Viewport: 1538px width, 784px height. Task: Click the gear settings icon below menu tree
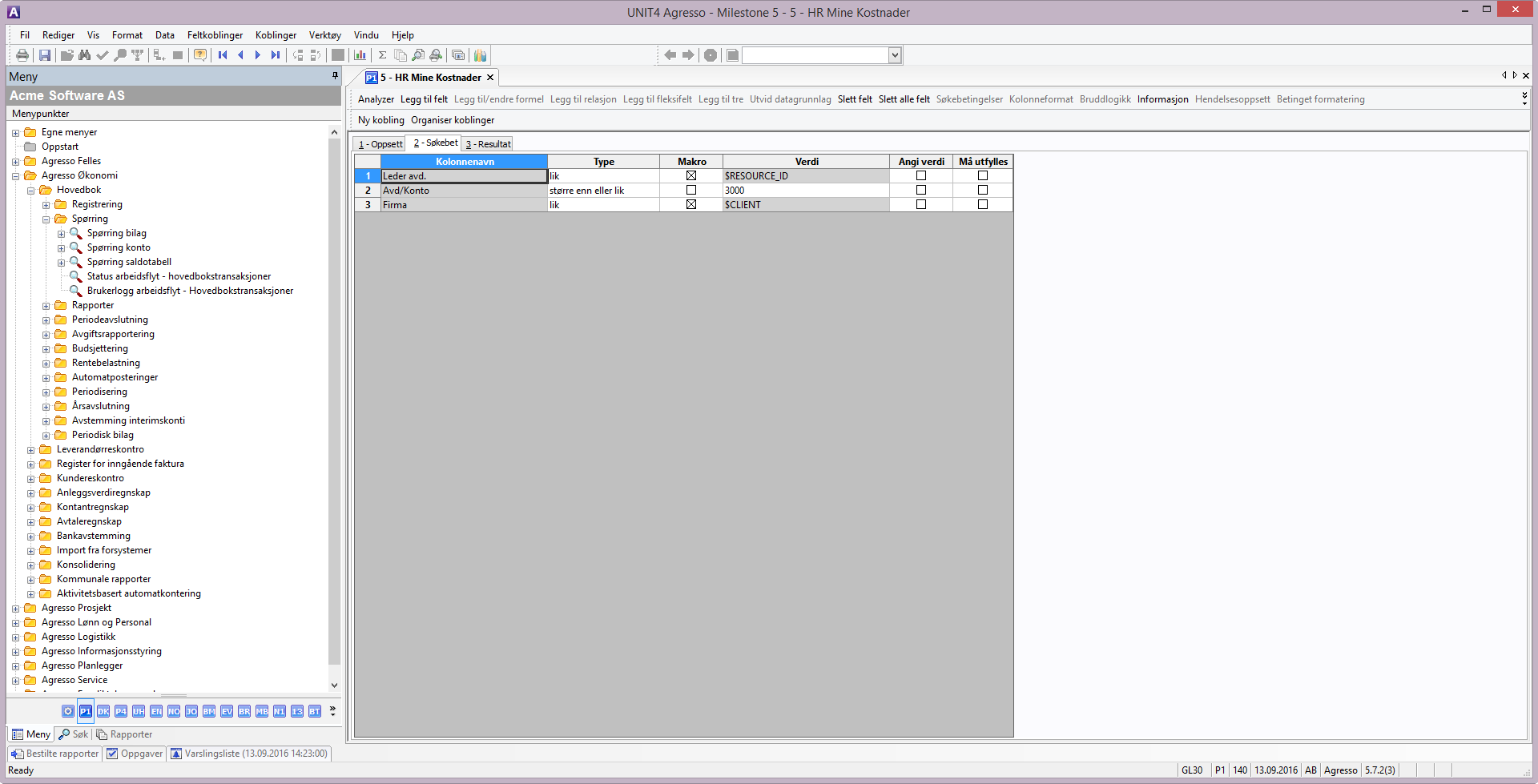(68, 711)
